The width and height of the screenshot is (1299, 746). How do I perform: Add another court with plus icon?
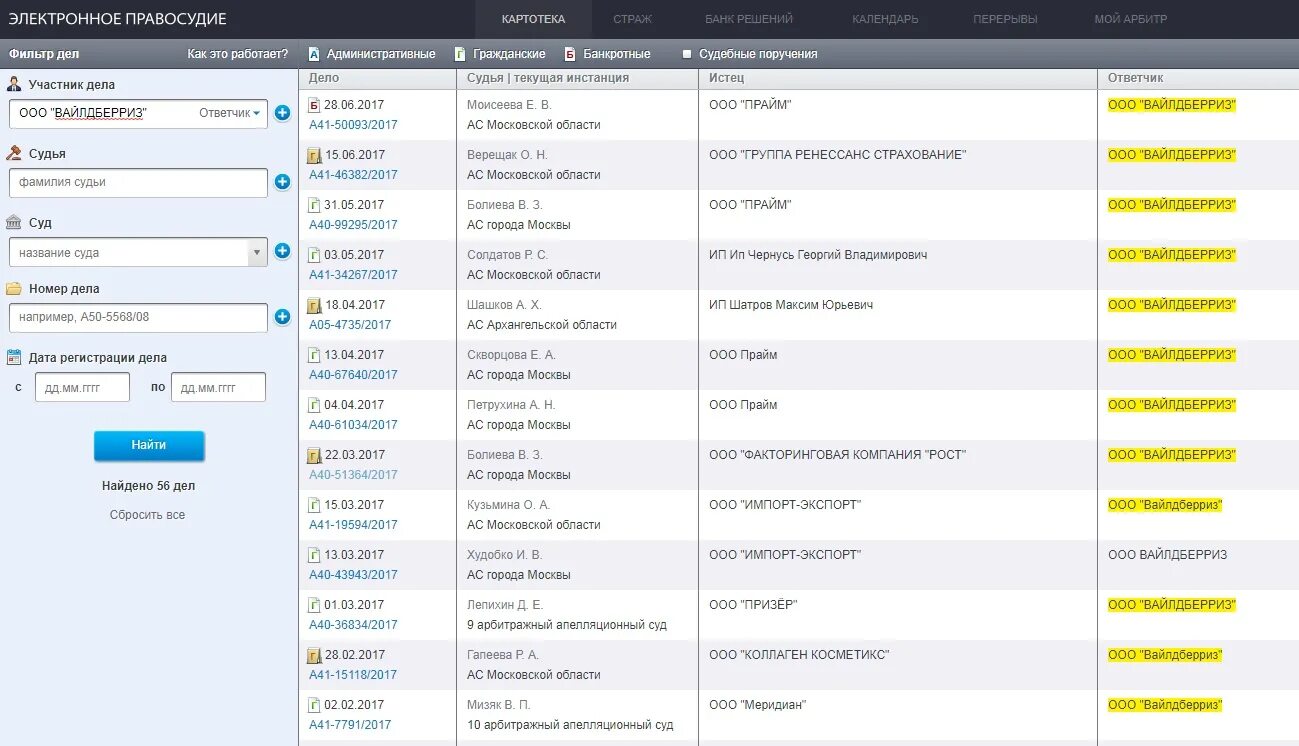click(282, 251)
